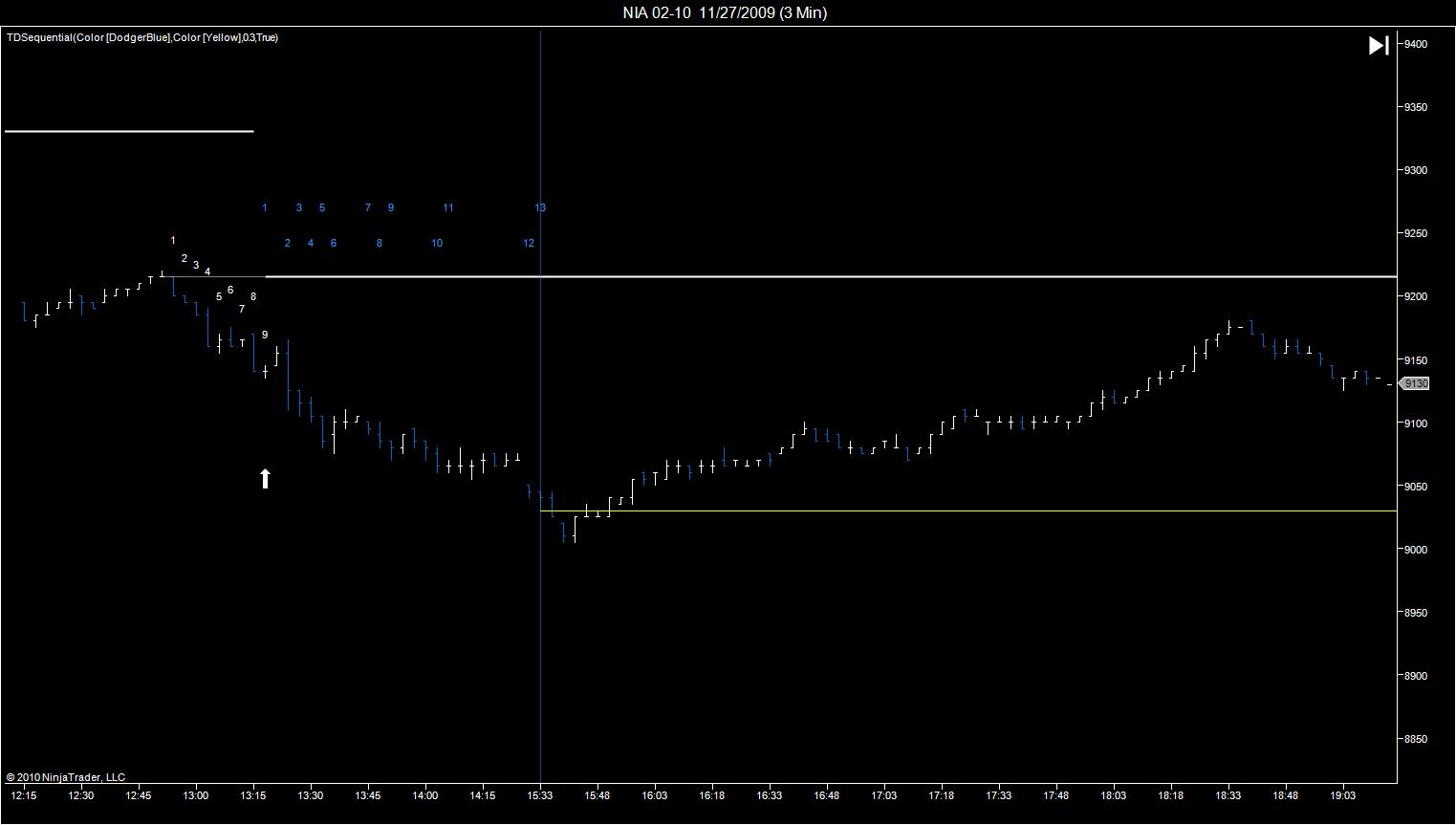Select the TDSequential indicator label
Image resolution: width=1456 pixels, height=825 pixels.
click(x=142, y=37)
